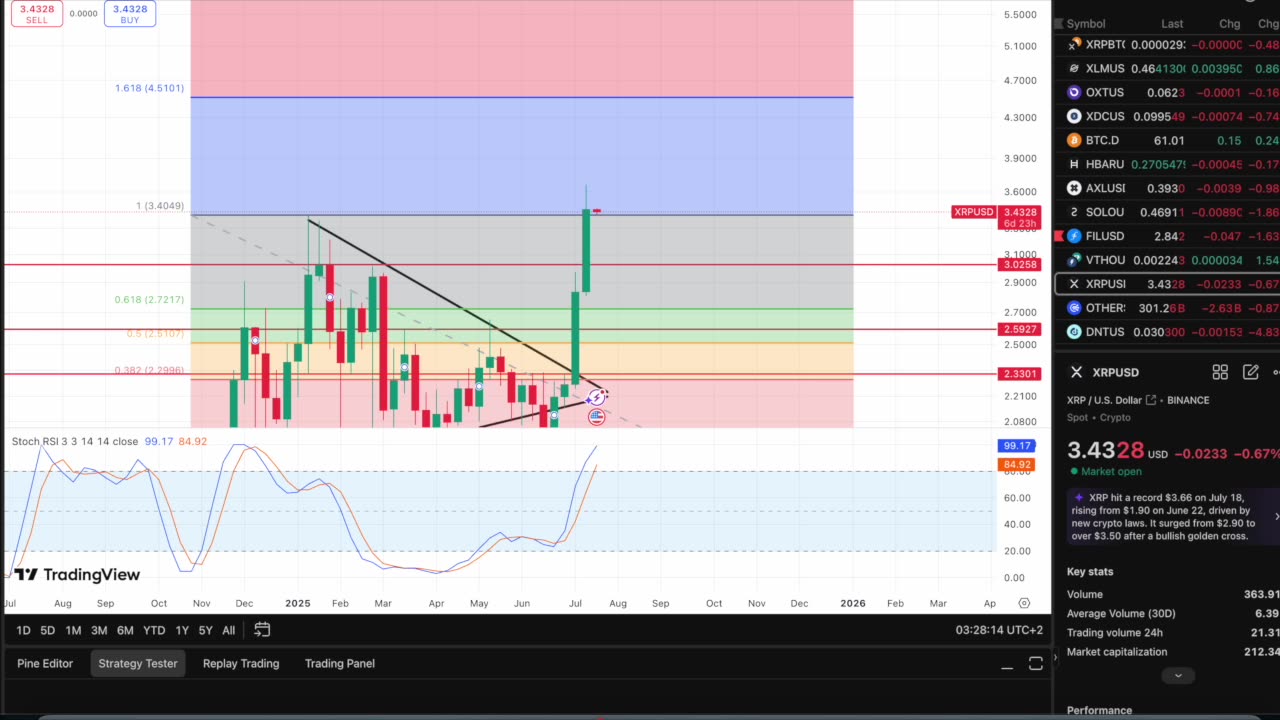Select the BTC.D watchlist row

point(1167,140)
